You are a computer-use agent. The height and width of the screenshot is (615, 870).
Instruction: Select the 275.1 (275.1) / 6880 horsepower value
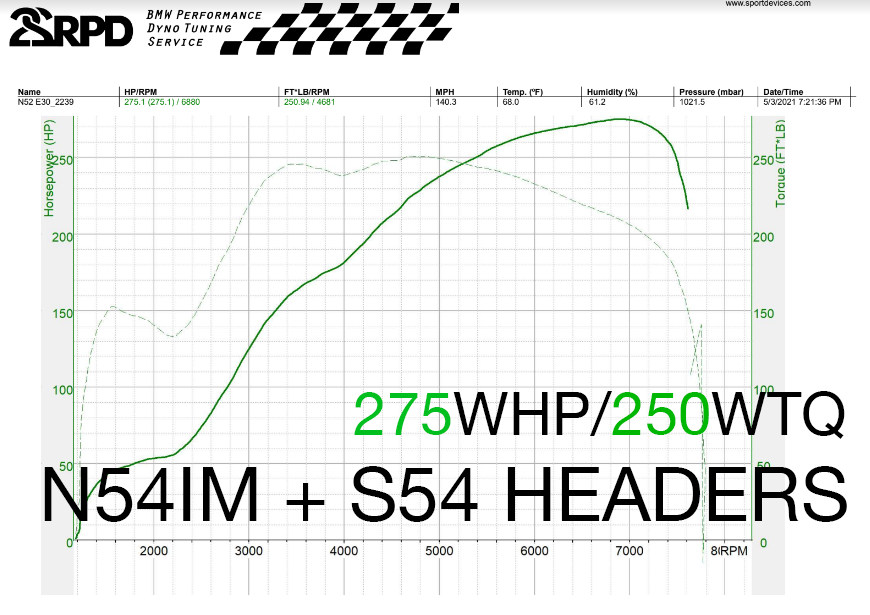(165, 101)
